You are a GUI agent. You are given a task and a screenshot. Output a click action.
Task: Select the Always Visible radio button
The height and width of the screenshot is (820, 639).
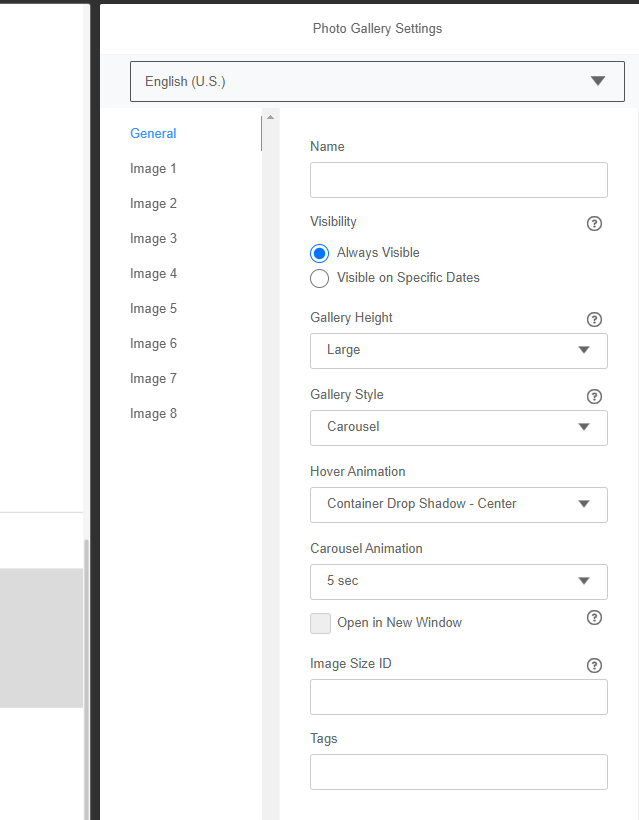coord(320,253)
